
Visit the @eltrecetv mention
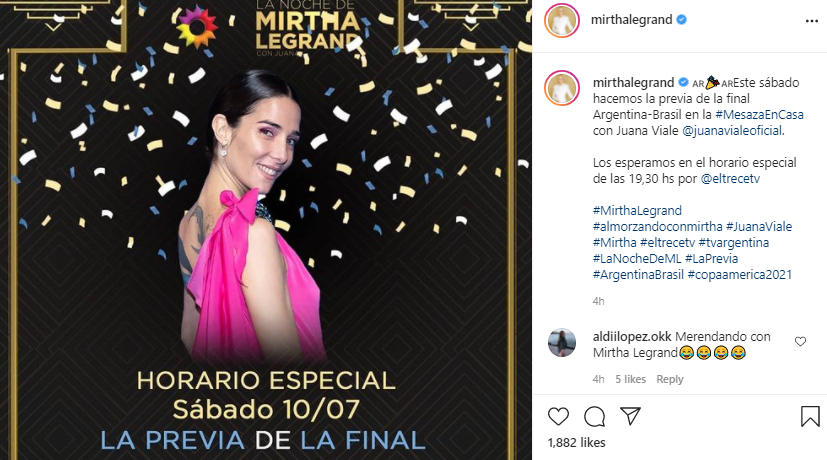[x=730, y=178]
